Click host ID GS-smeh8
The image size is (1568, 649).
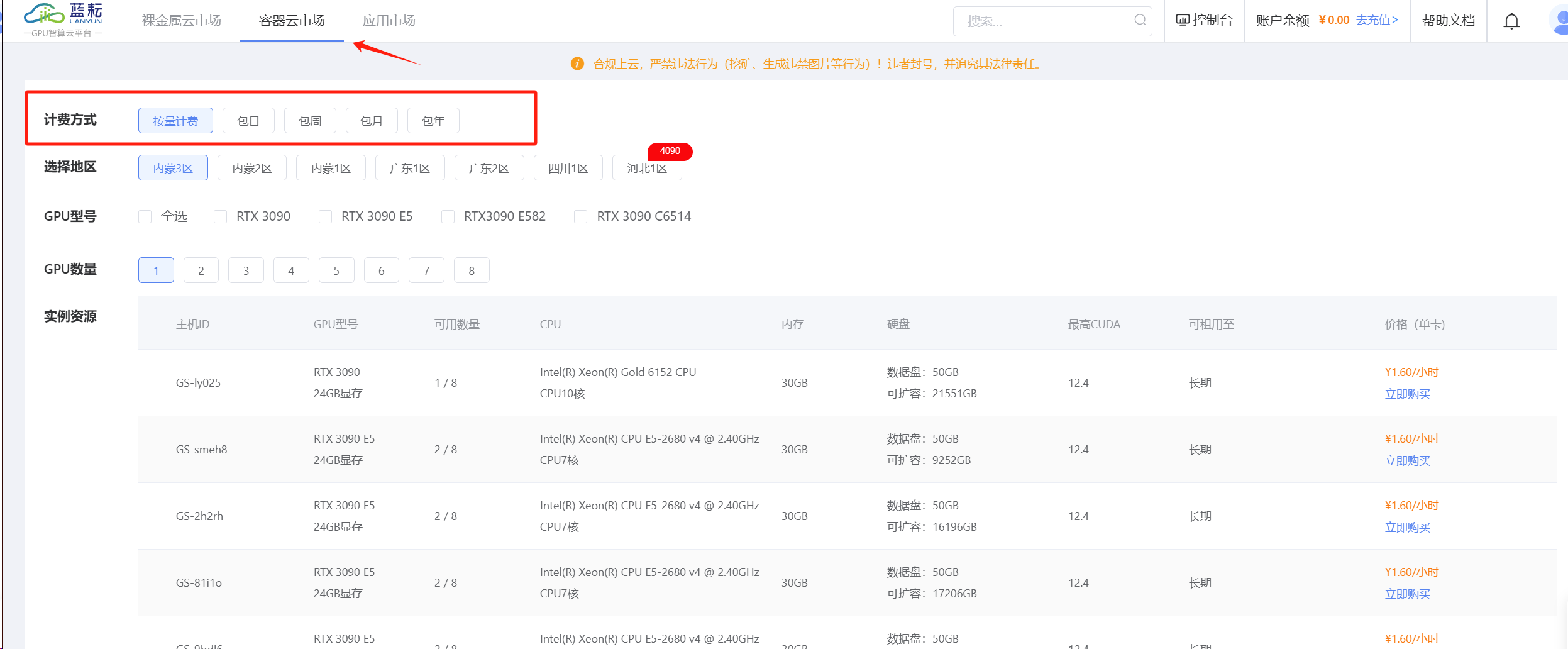pos(201,449)
